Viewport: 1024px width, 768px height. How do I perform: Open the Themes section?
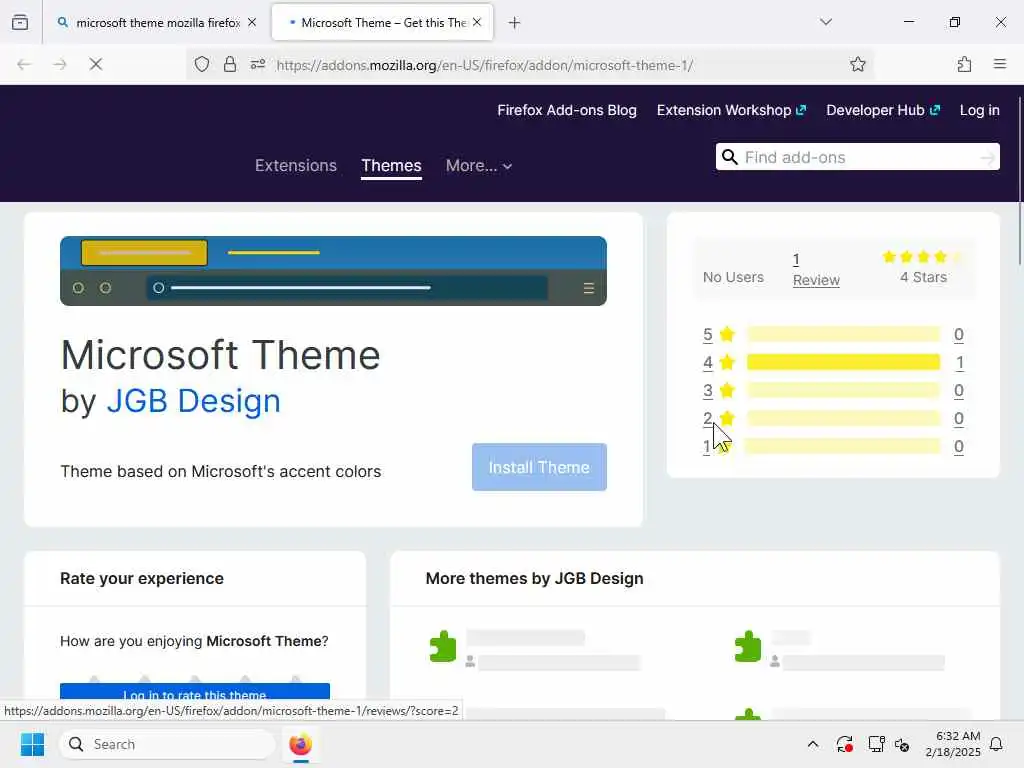pyautogui.click(x=391, y=166)
